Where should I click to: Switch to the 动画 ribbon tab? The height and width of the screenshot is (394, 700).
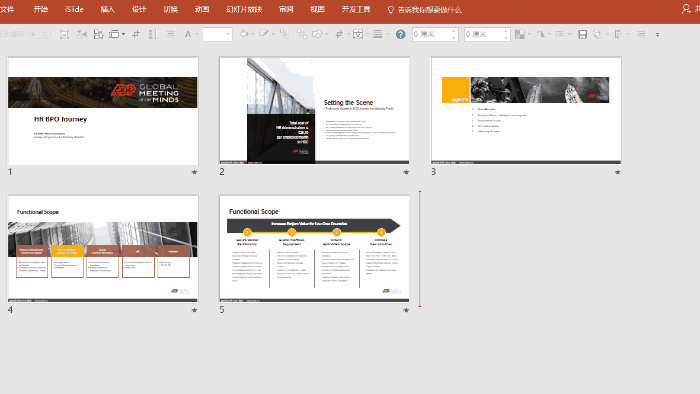pyautogui.click(x=202, y=9)
